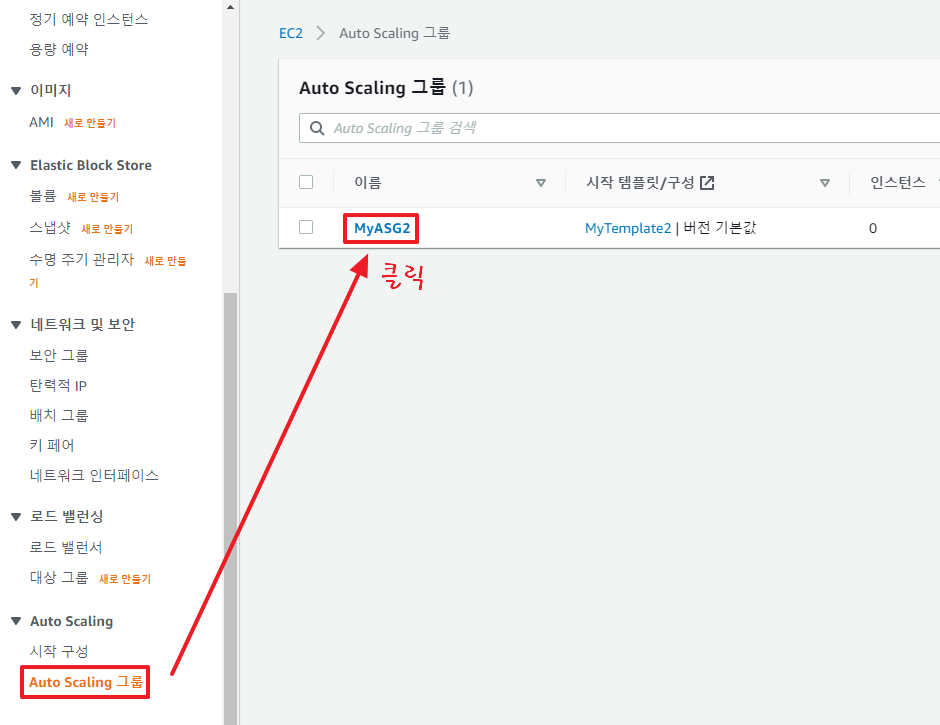Click the Auto Scaling 그룹 (1) panel heading
The image size is (940, 725).
[x=386, y=88]
